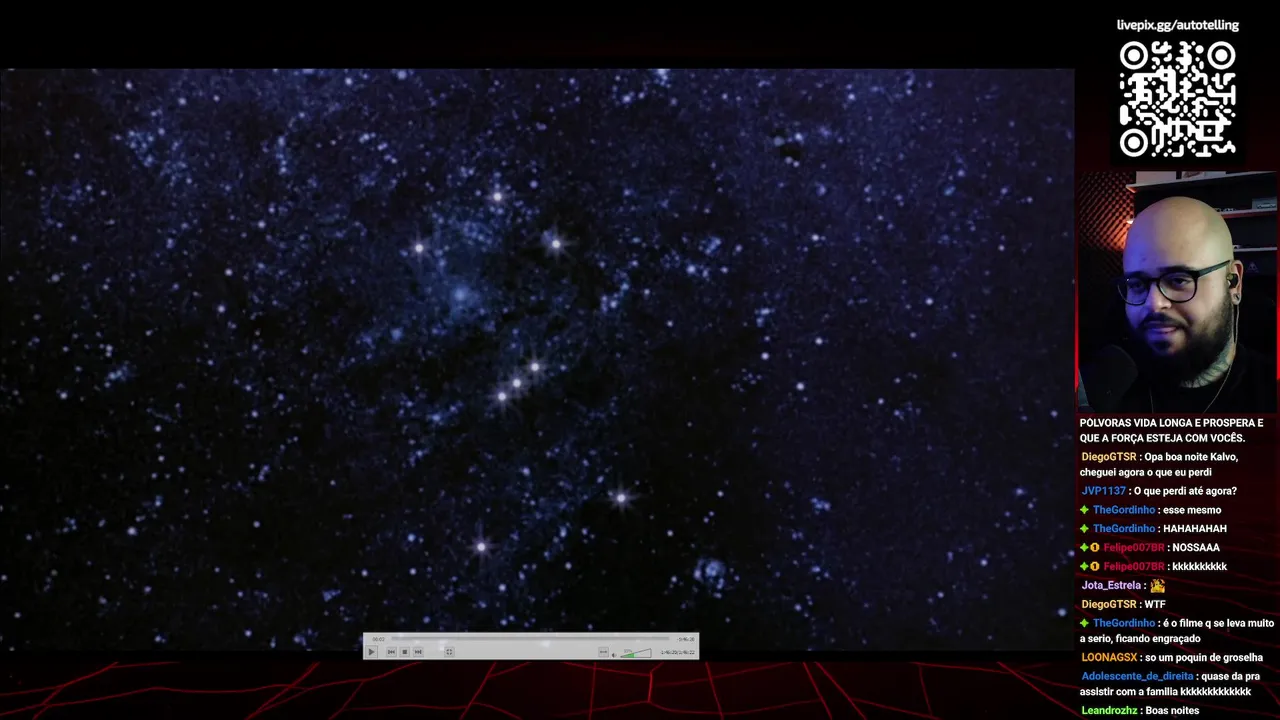Click TheGordinho name beside 'HAHAHAHAH'
This screenshot has height=720, width=1280.
tap(1124, 529)
